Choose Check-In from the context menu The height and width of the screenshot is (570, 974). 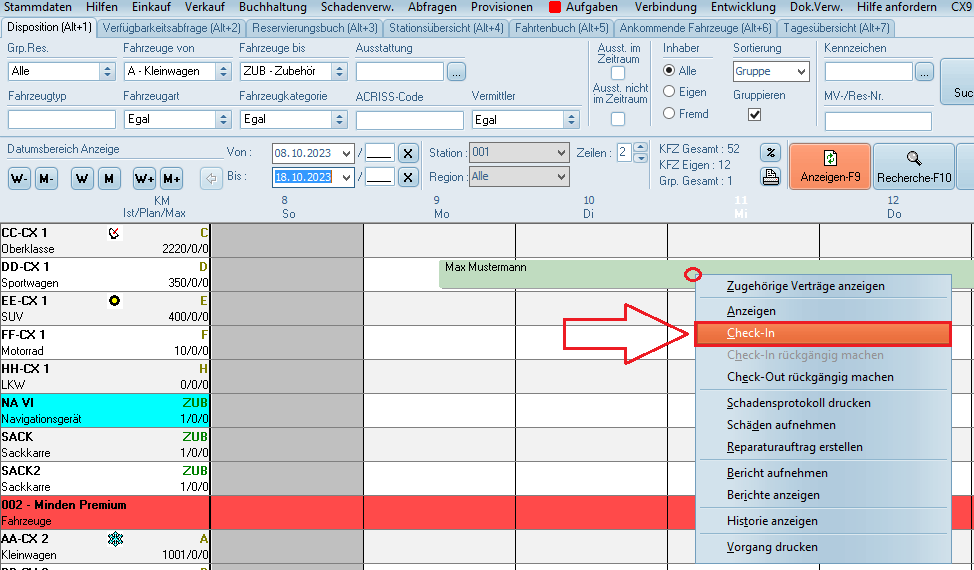[x=820, y=334]
